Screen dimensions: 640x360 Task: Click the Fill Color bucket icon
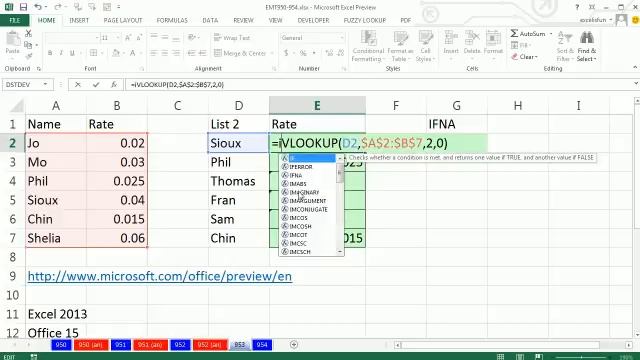(116, 53)
